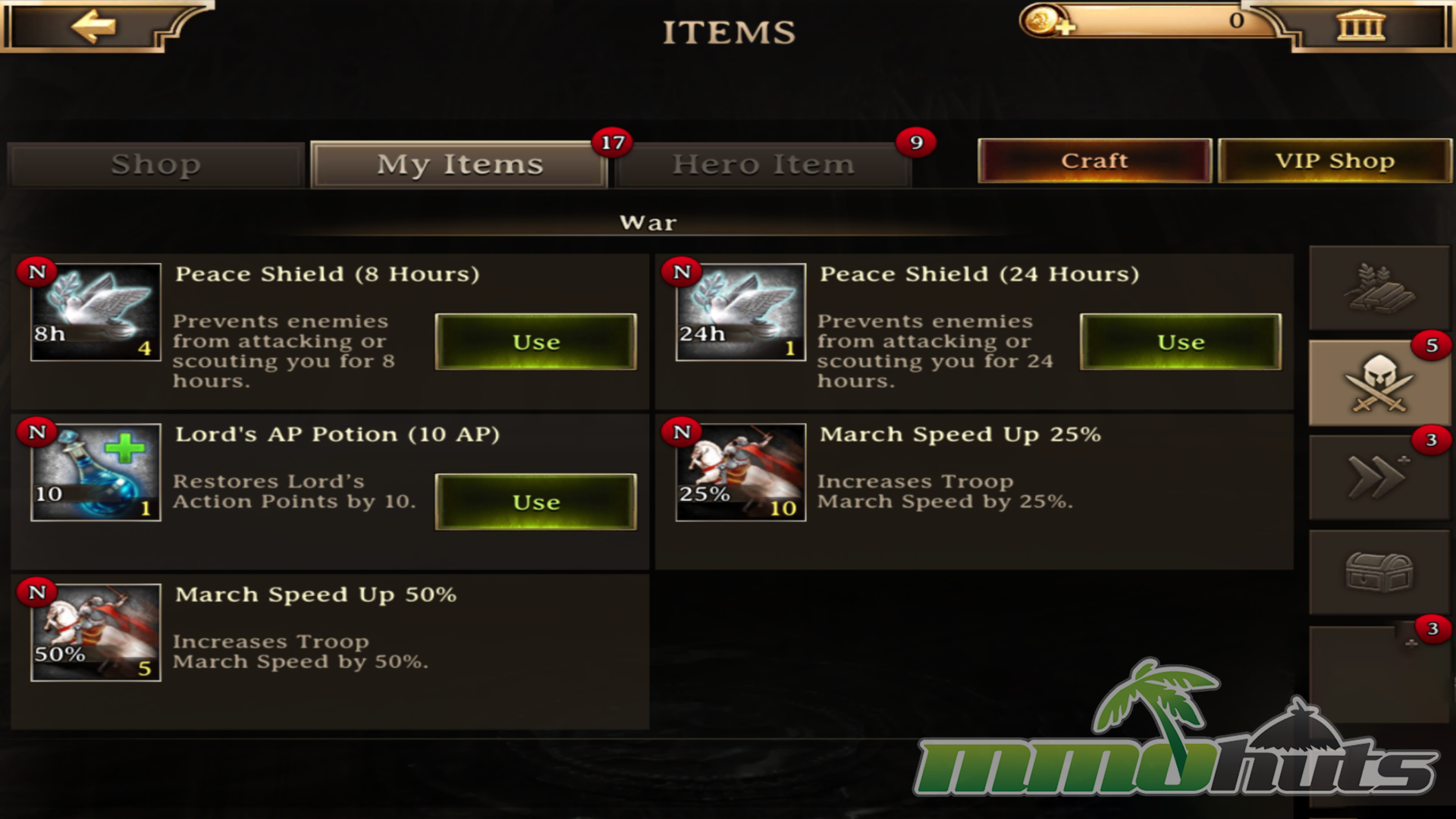Open the bottom sidebar category with badge 3
The width and height of the screenshot is (1456, 819).
[1379, 673]
